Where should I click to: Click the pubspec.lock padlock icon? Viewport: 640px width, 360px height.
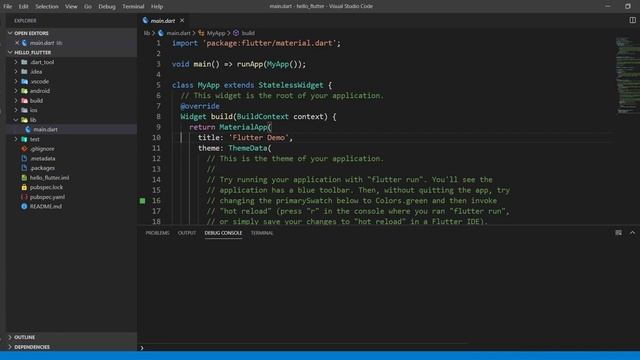pos(24,187)
